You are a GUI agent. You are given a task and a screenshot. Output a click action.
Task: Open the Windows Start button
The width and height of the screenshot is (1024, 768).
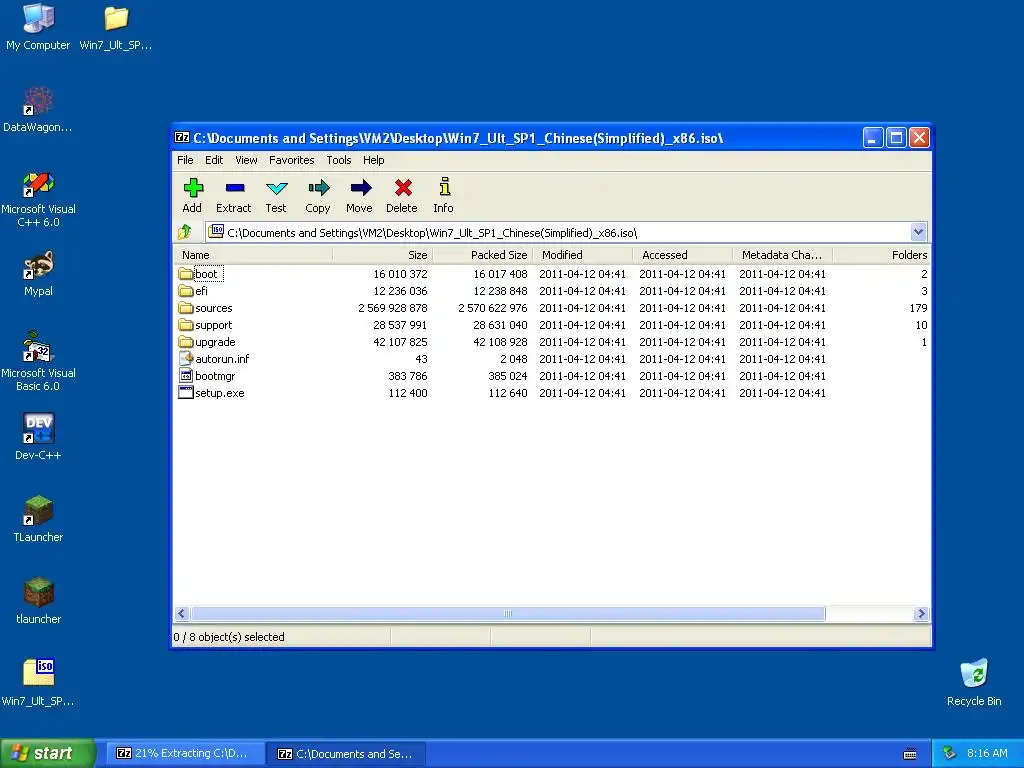(48, 753)
